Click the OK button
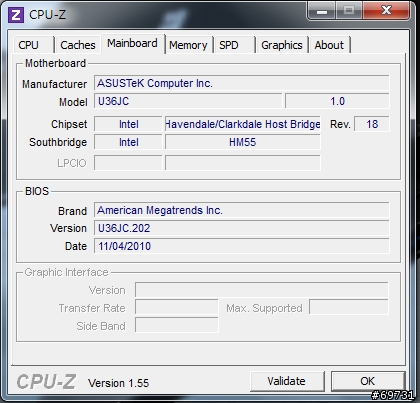The image size is (420, 403). pyautogui.click(x=368, y=381)
